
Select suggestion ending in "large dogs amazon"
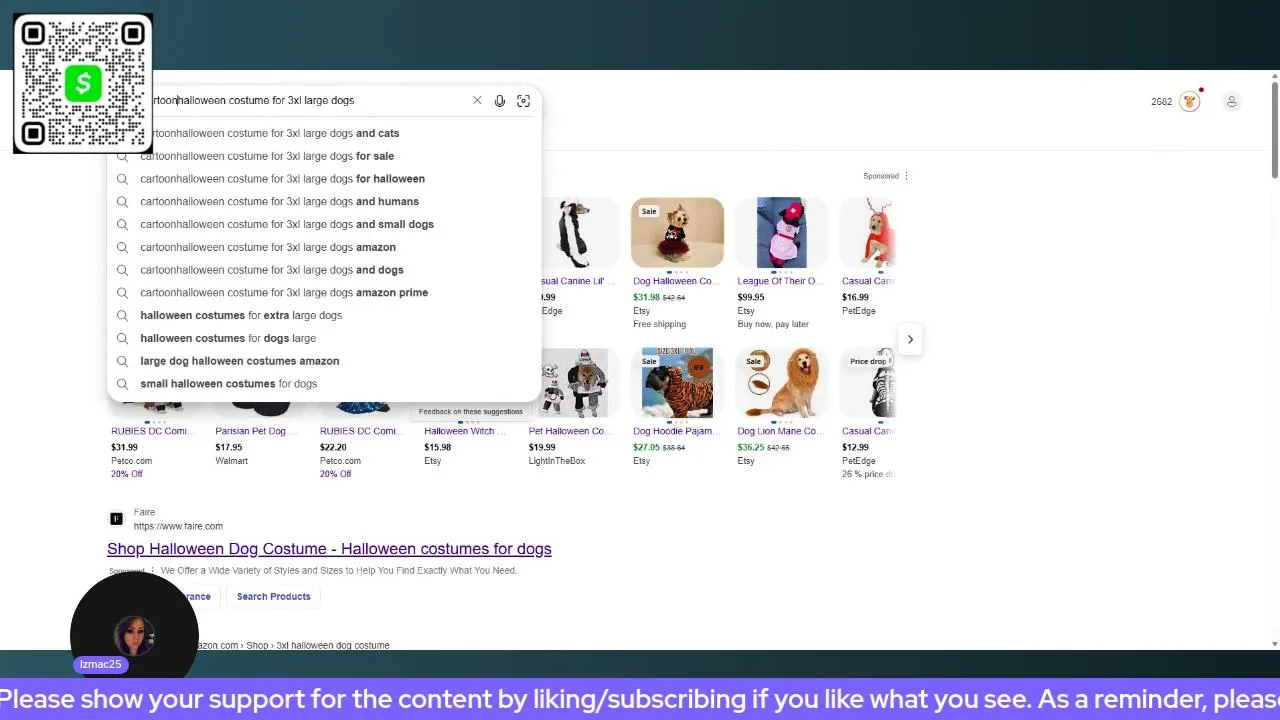tap(324, 247)
